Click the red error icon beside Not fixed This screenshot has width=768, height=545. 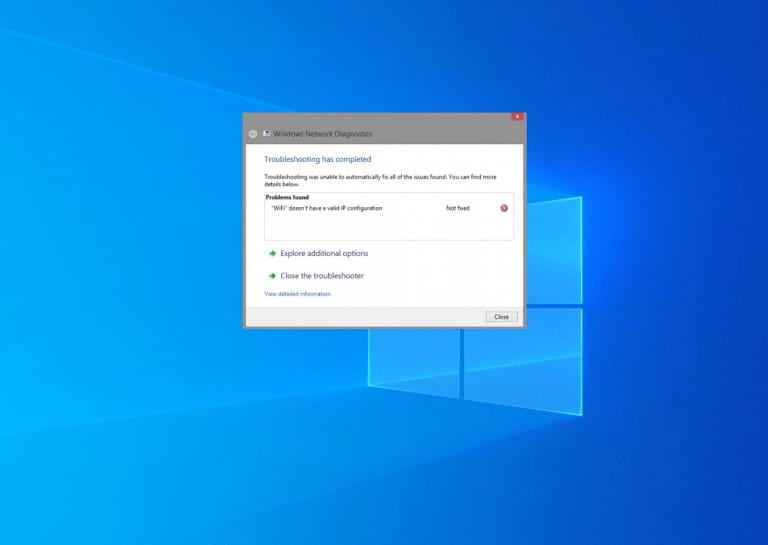[x=504, y=208]
